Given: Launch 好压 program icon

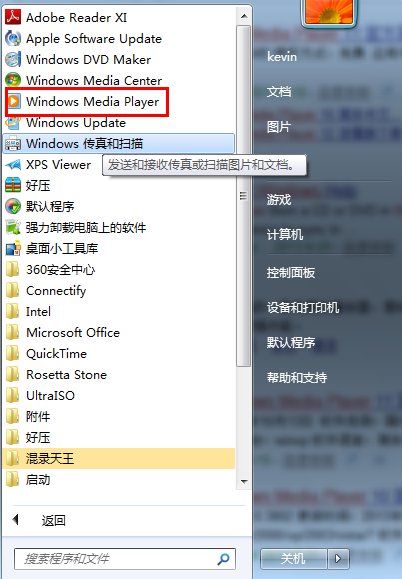Looking at the screenshot, I should coord(13,185).
